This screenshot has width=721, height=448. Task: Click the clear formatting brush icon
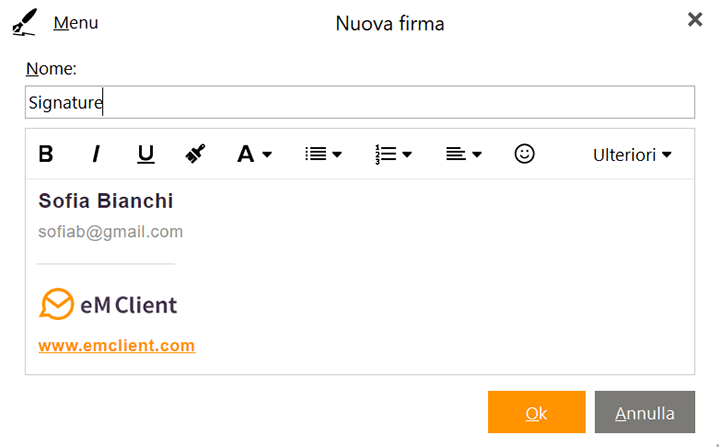195,154
